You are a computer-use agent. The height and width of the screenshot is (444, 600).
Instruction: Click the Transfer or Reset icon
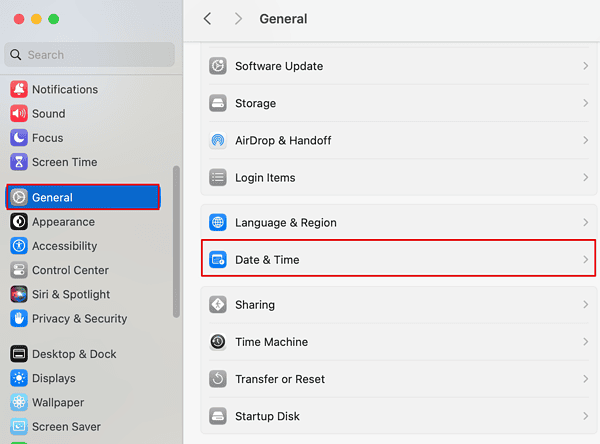218,379
